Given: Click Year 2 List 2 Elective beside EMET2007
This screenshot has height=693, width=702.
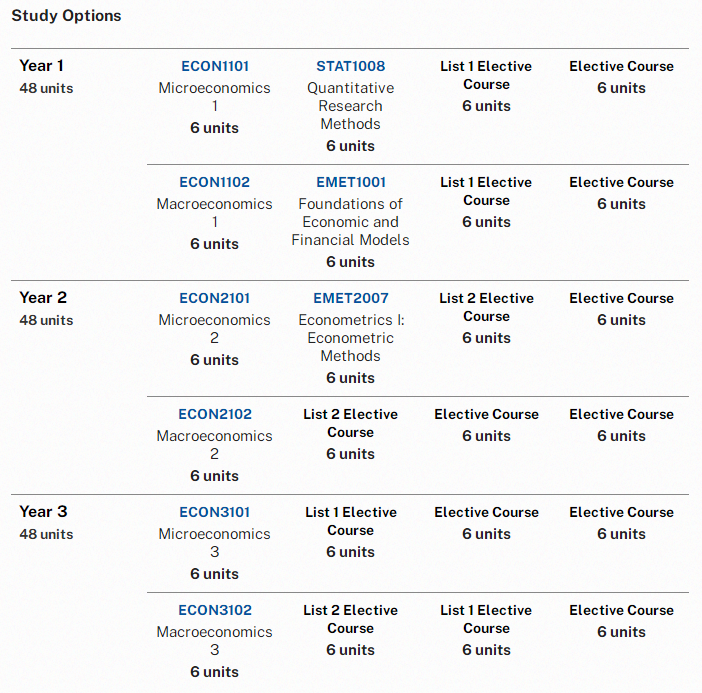Looking at the screenshot, I should coord(486,307).
